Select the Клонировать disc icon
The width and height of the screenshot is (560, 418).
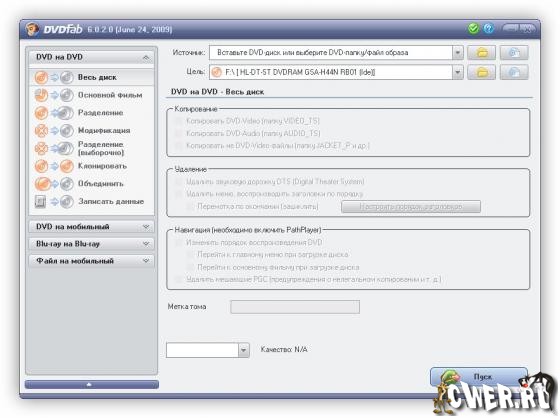[54, 166]
